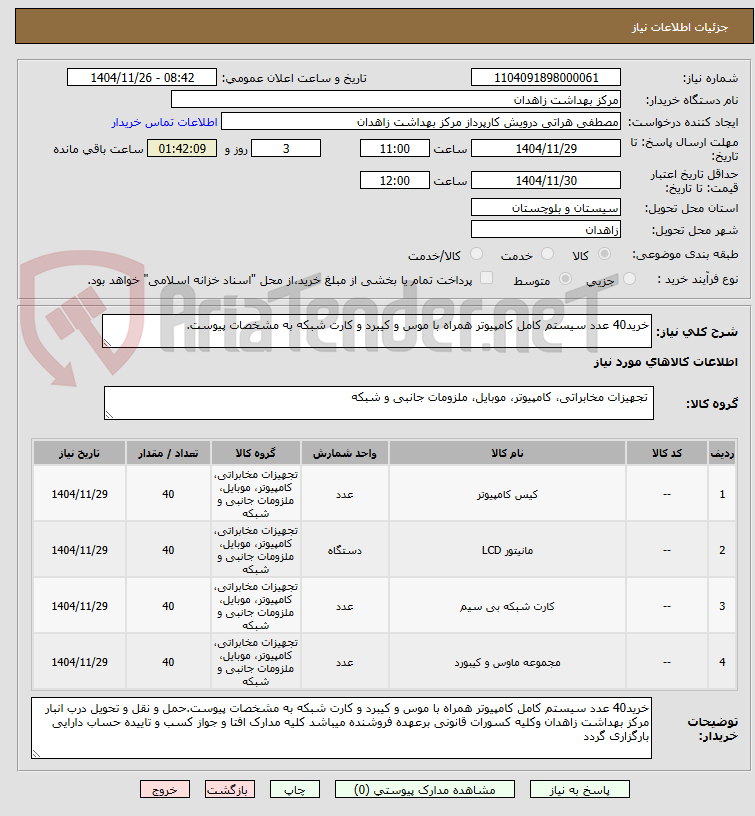The width and height of the screenshot is (755, 816).
Task: Click quantity 40 in کیس کامپیوتر row
Action: click(x=168, y=494)
